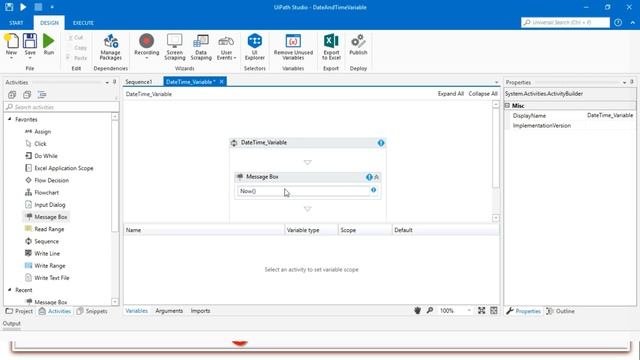Click the Save icon in the ribbon
The height and width of the screenshot is (360, 640).
[30, 44]
